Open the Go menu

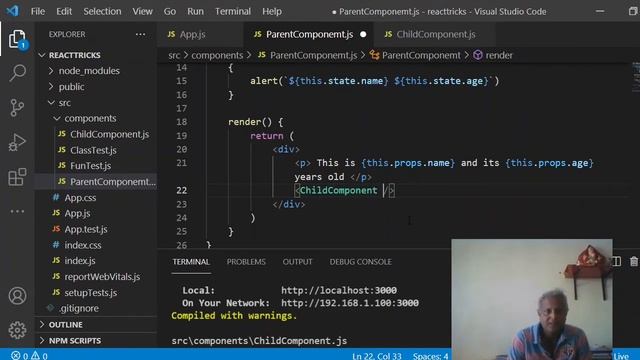[x=170, y=11]
